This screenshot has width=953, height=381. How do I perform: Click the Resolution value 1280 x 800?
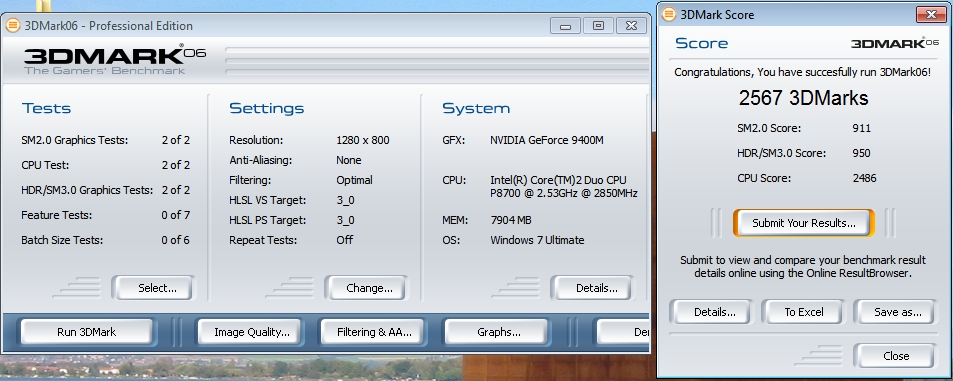[363, 140]
